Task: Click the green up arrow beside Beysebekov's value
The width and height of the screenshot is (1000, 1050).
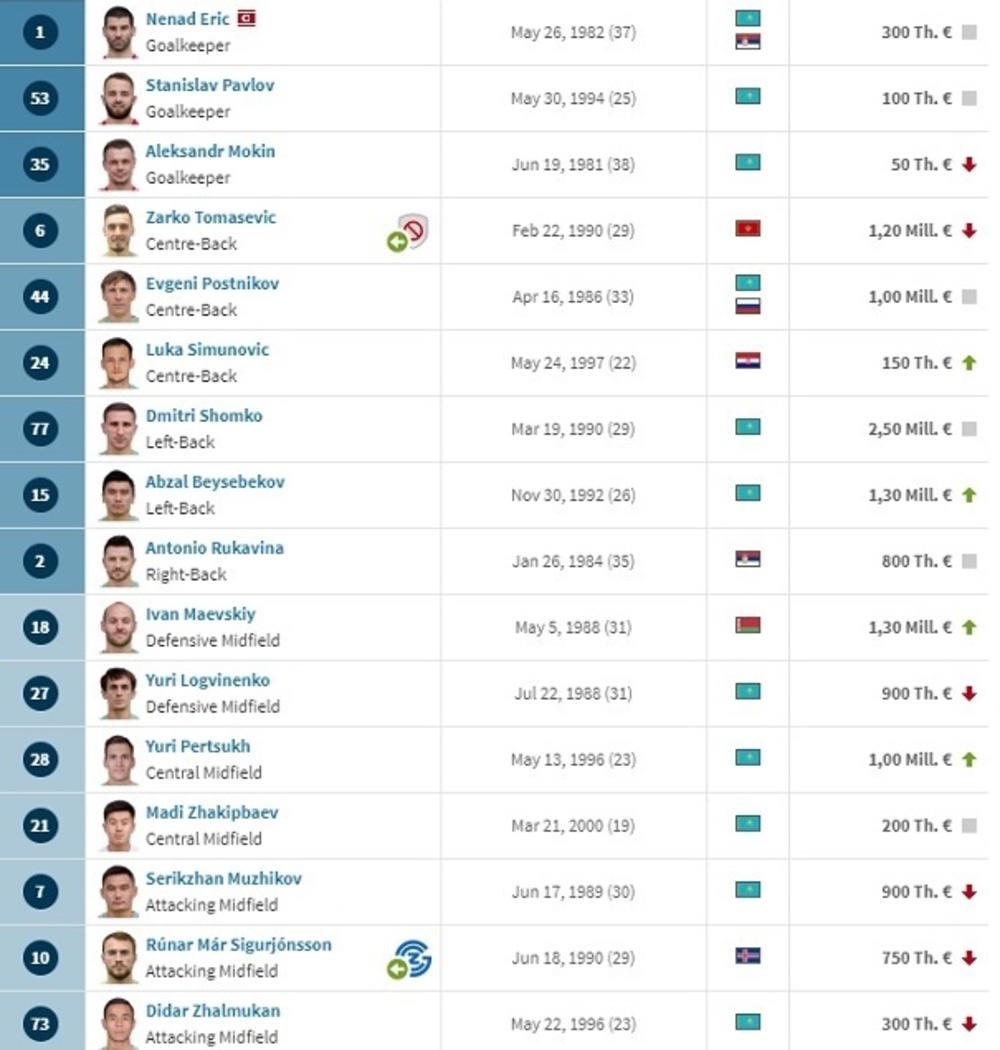Action: (968, 495)
